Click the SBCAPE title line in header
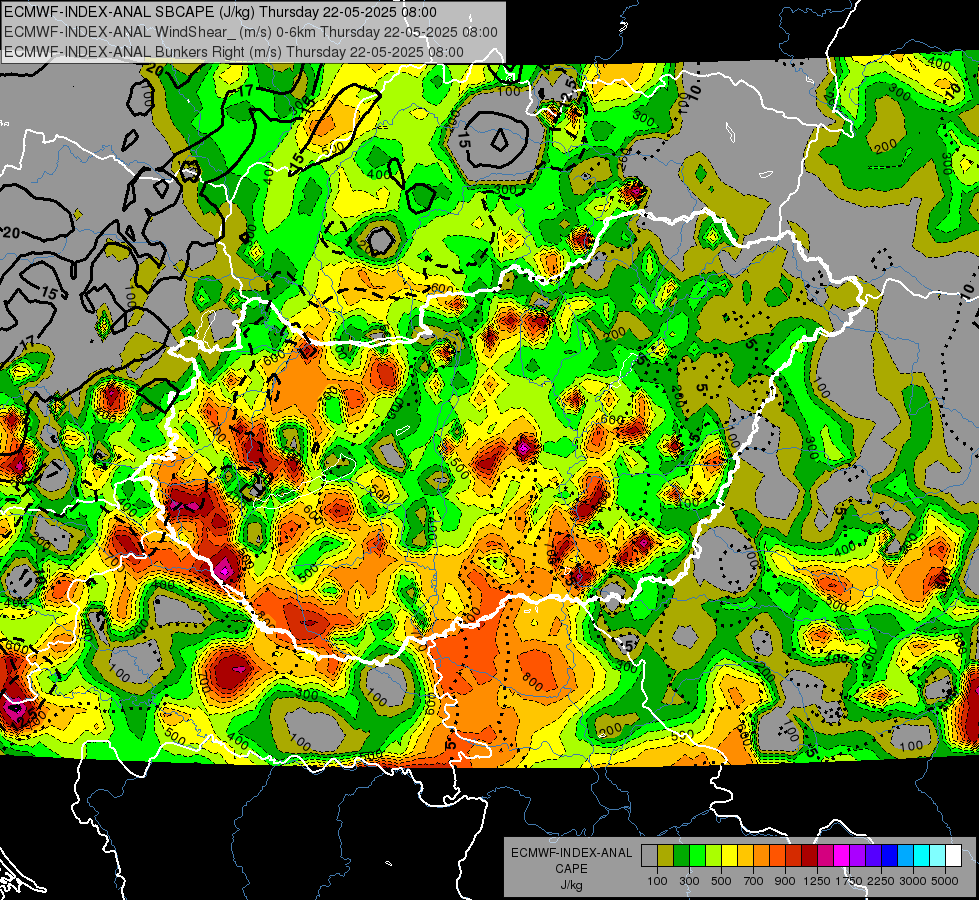The width and height of the screenshot is (979, 900). (x=220, y=12)
